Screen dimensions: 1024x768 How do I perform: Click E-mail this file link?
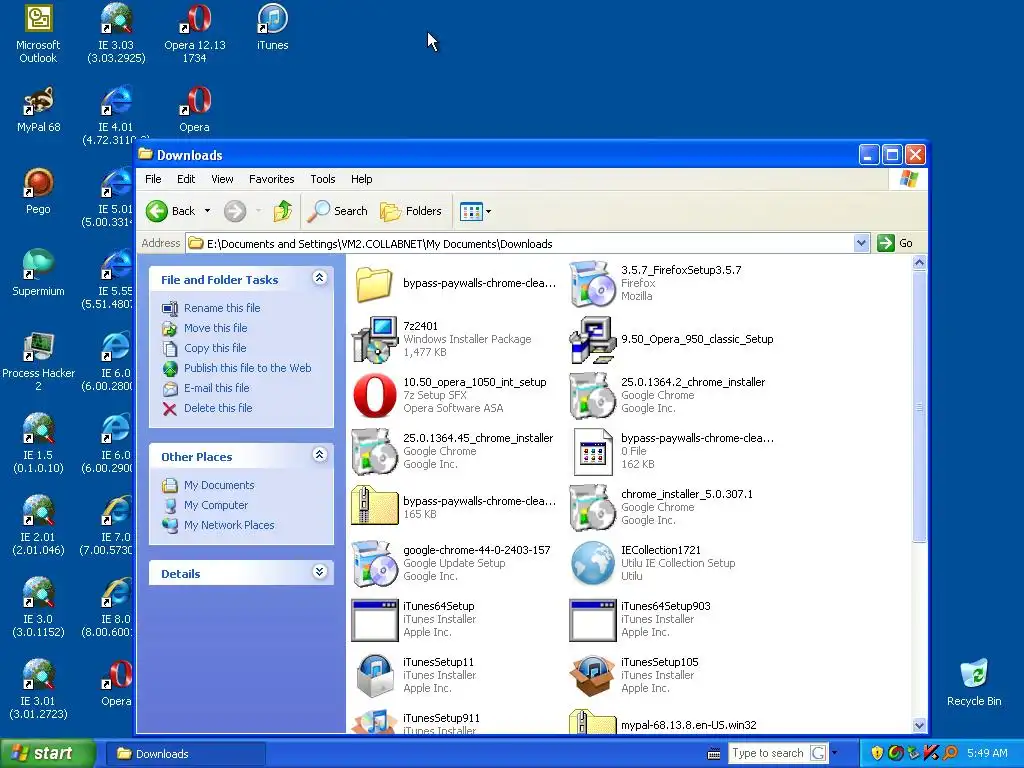tap(216, 388)
